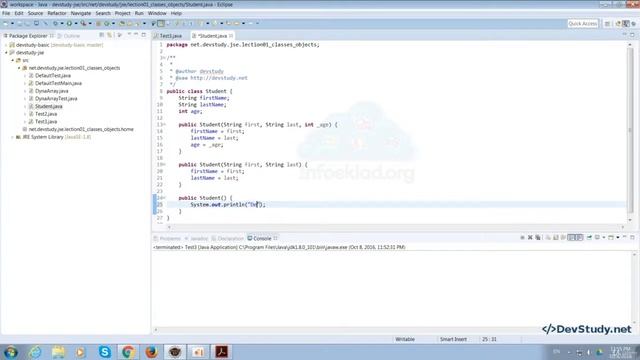640x360 pixels.
Task: Switch to the Javadoc tab
Action: (x=196, y=238)
